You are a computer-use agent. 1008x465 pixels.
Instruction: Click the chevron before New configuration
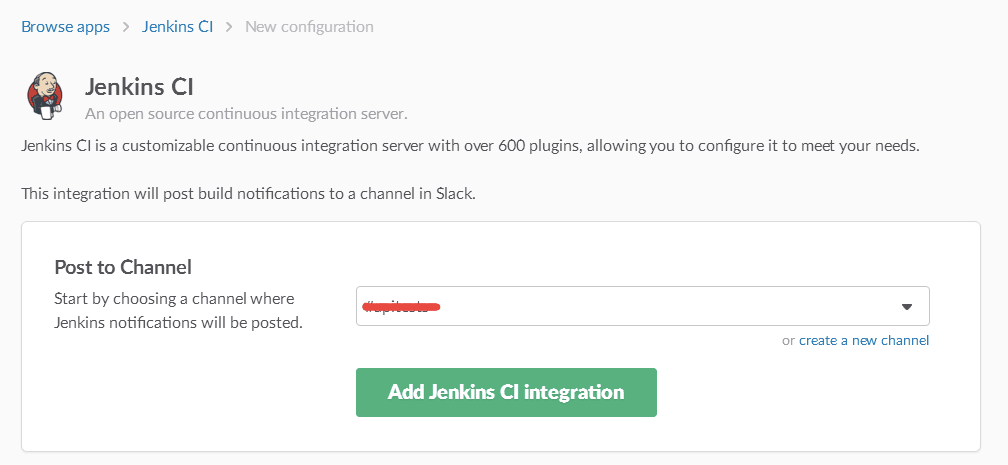point(229,27)
